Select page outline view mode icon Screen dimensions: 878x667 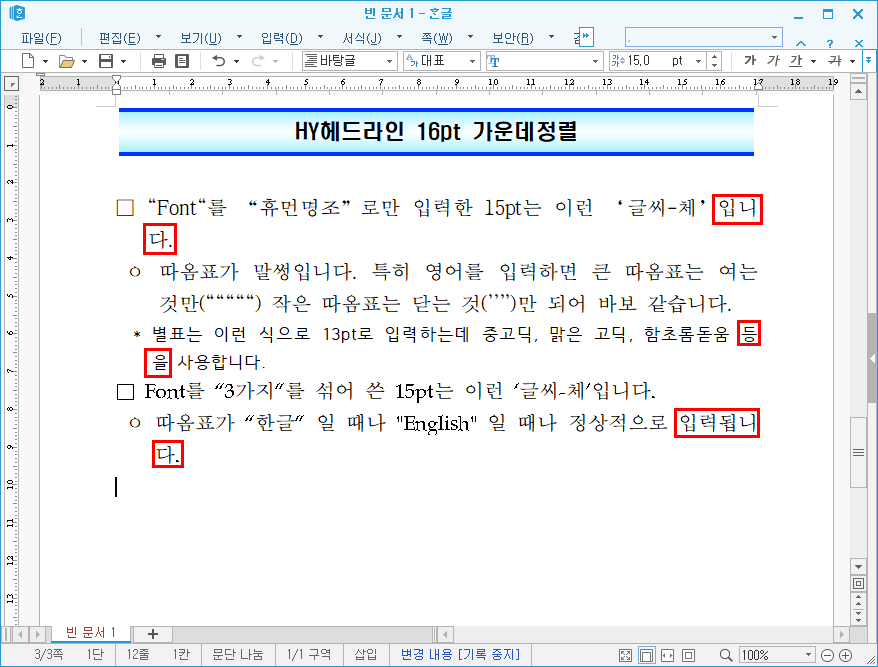(x=647, y=655)
